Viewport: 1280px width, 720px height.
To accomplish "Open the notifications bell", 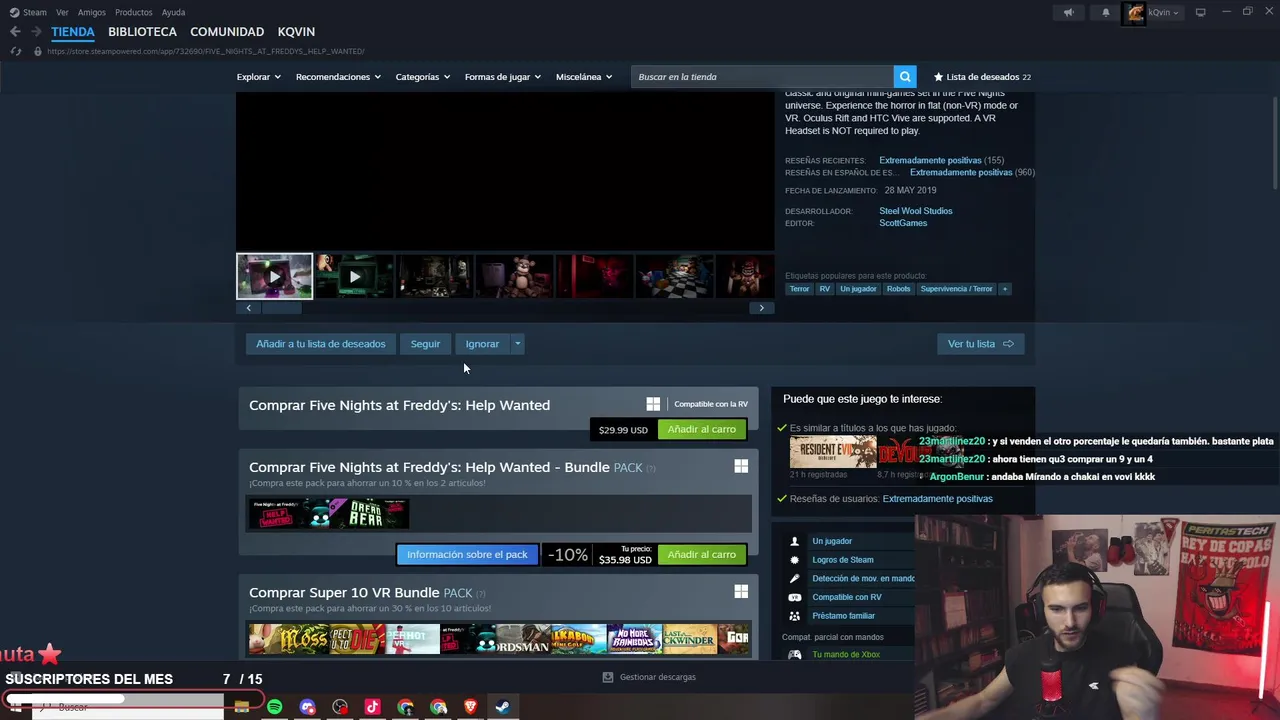I will [x=1105, y=13].
